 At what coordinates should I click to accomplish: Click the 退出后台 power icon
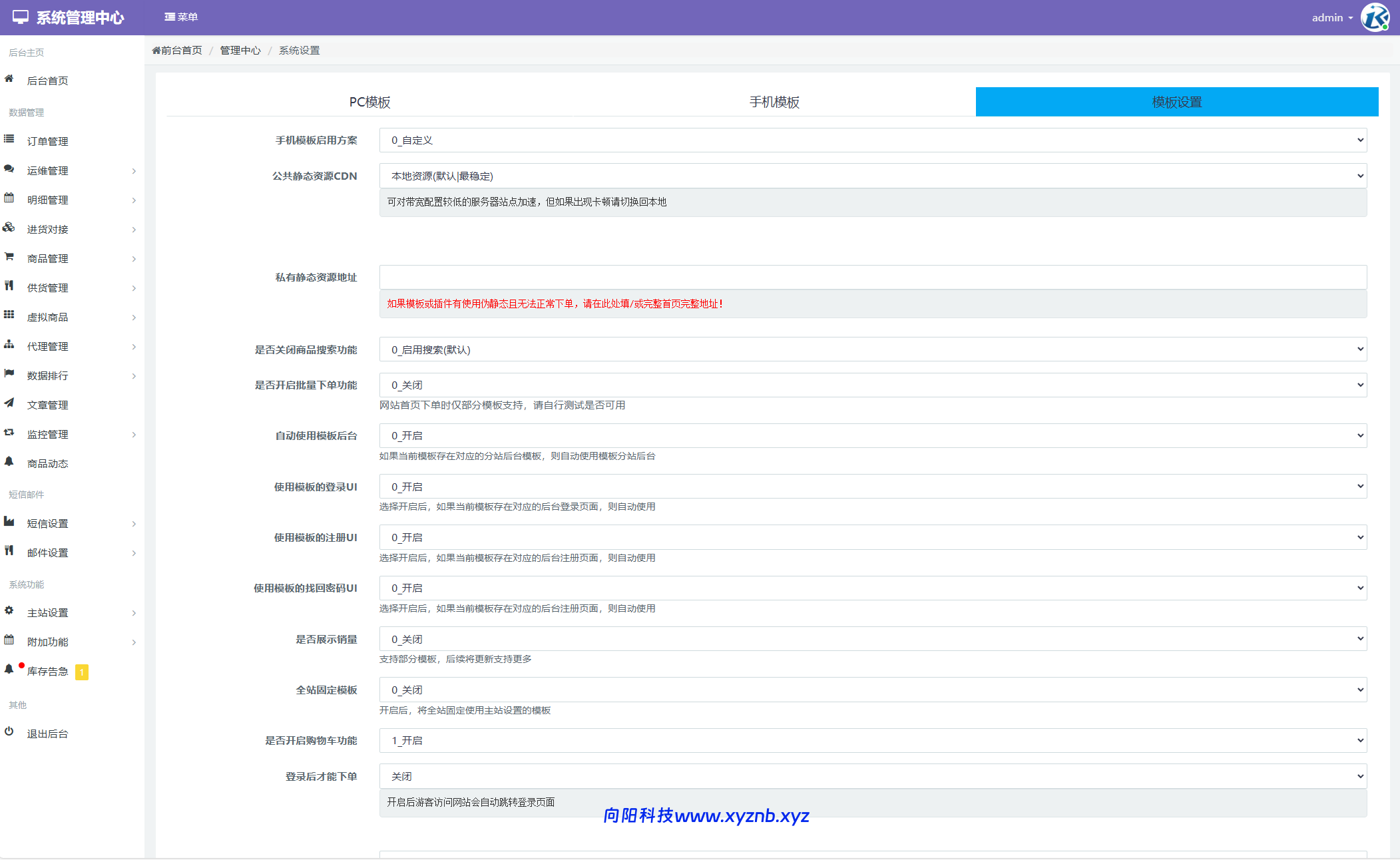(x=9, y=732)
